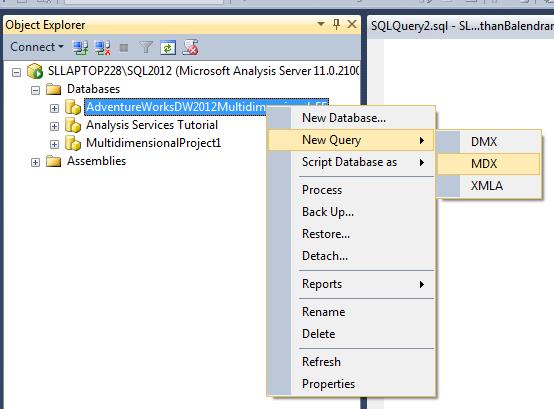Choose Rename from context menu

point(351,312)
